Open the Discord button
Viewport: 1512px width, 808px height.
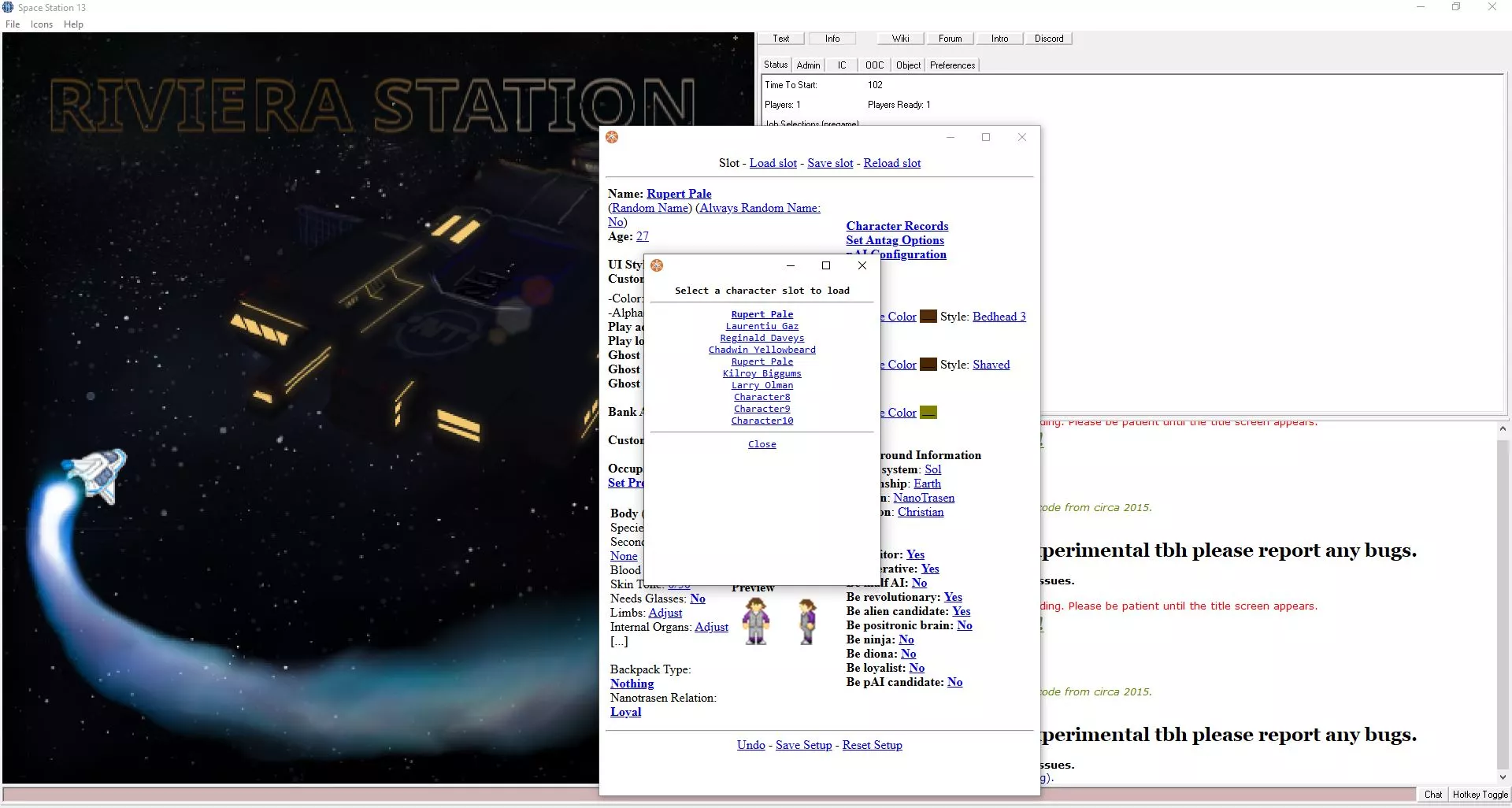click(x=1049, y=39)
